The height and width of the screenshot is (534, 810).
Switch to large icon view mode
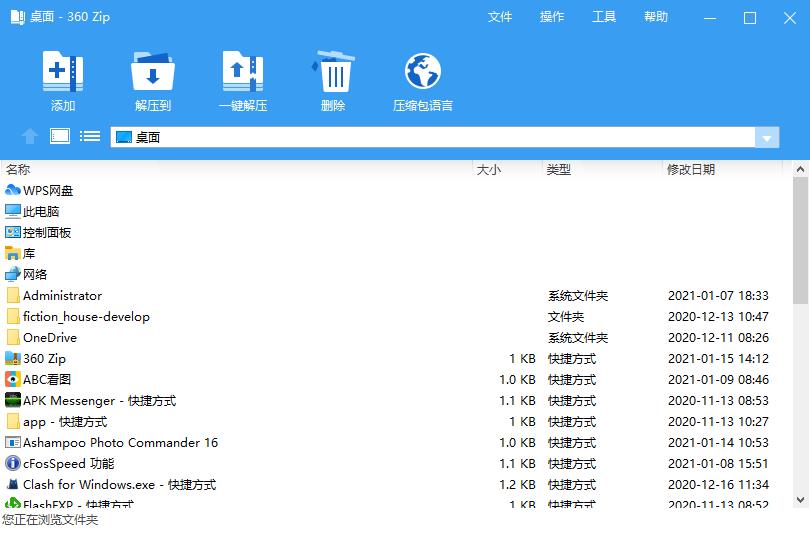(60, 136)
